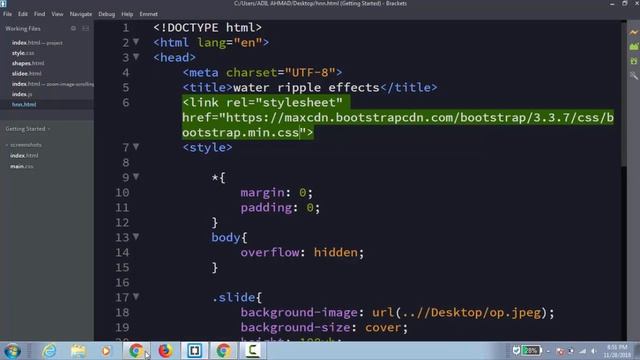Collapse the html tag fold on line 2

point(136,42)
